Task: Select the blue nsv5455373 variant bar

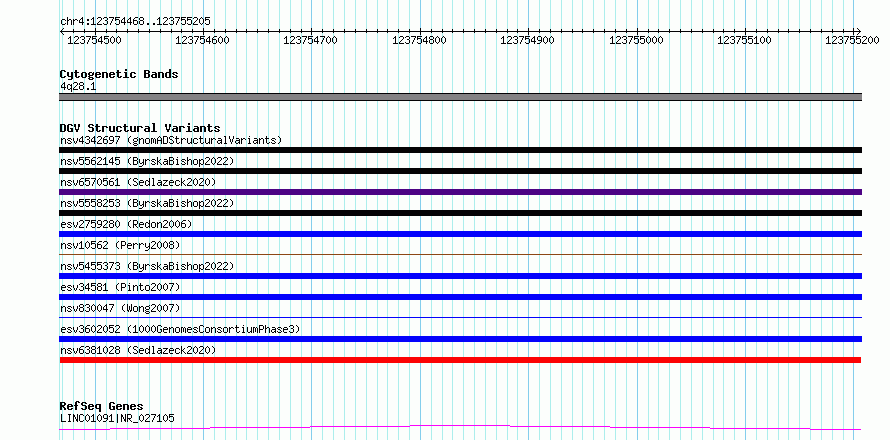Action: point(460,276)
